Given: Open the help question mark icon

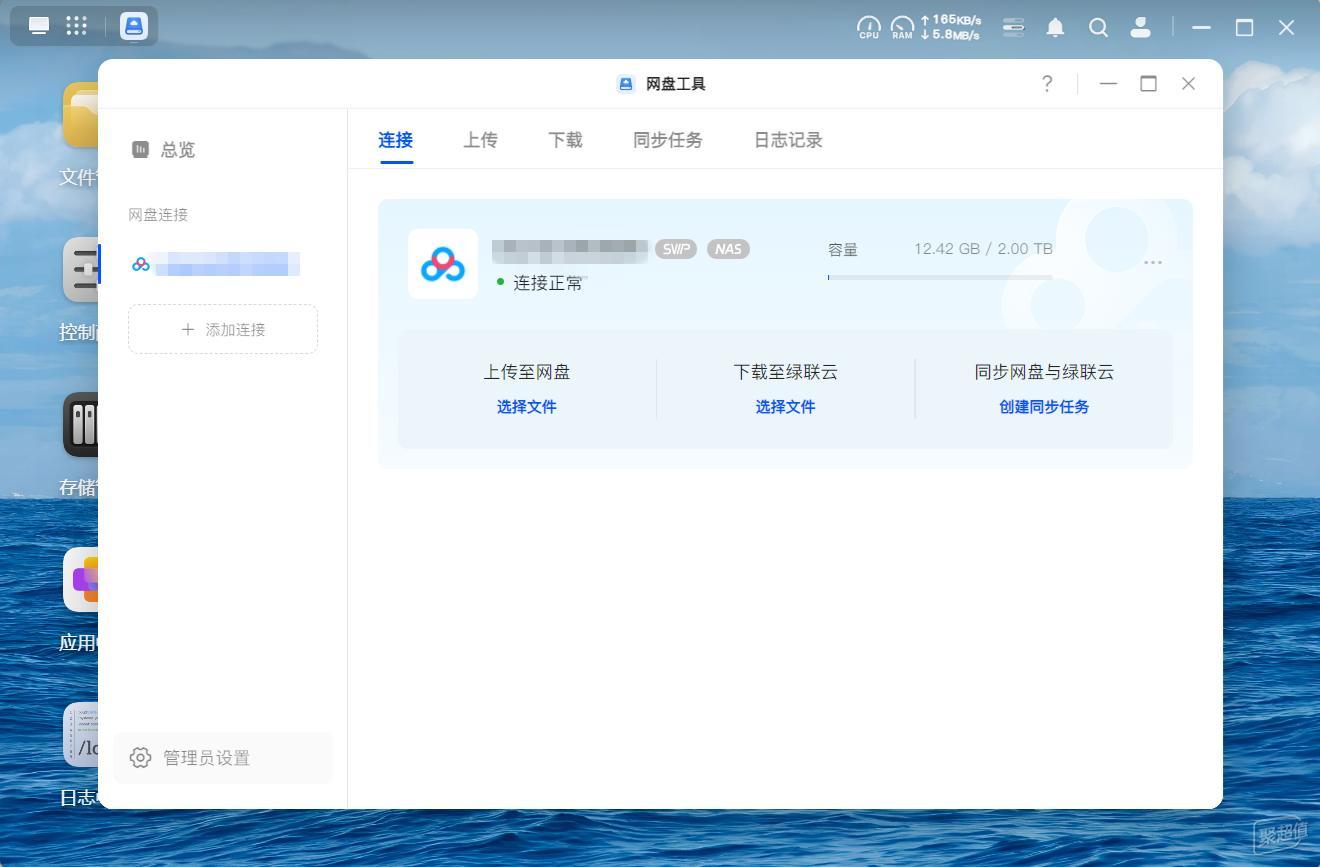Looking at the screenshot, I should click(x=1047, y=84).
